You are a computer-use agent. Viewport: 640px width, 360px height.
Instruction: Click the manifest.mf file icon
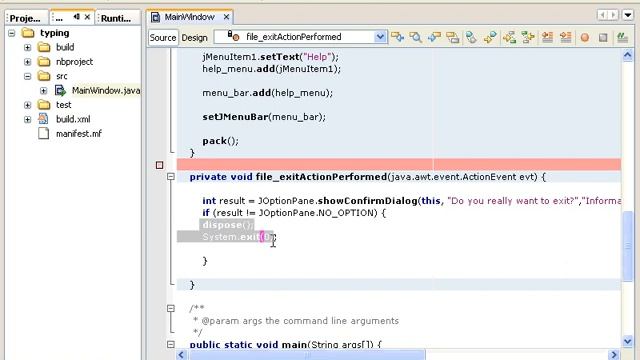(43, 133)
